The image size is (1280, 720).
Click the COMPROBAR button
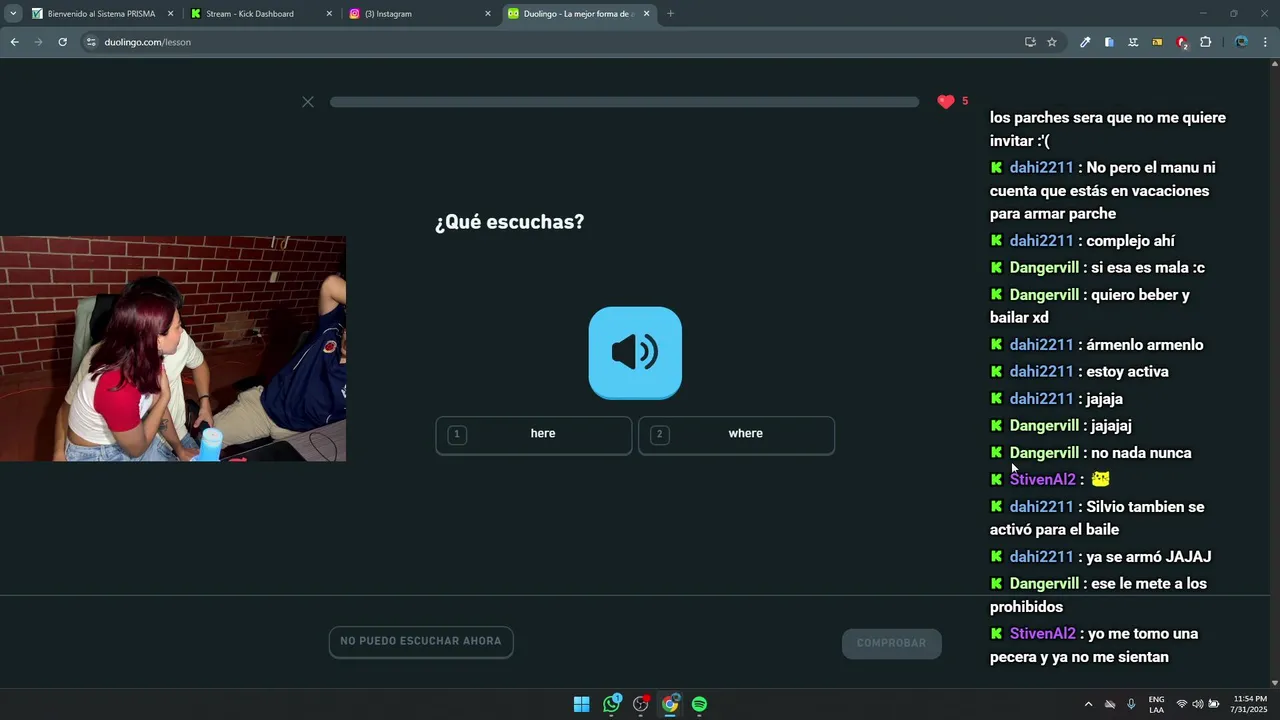(x=891, y=643)
